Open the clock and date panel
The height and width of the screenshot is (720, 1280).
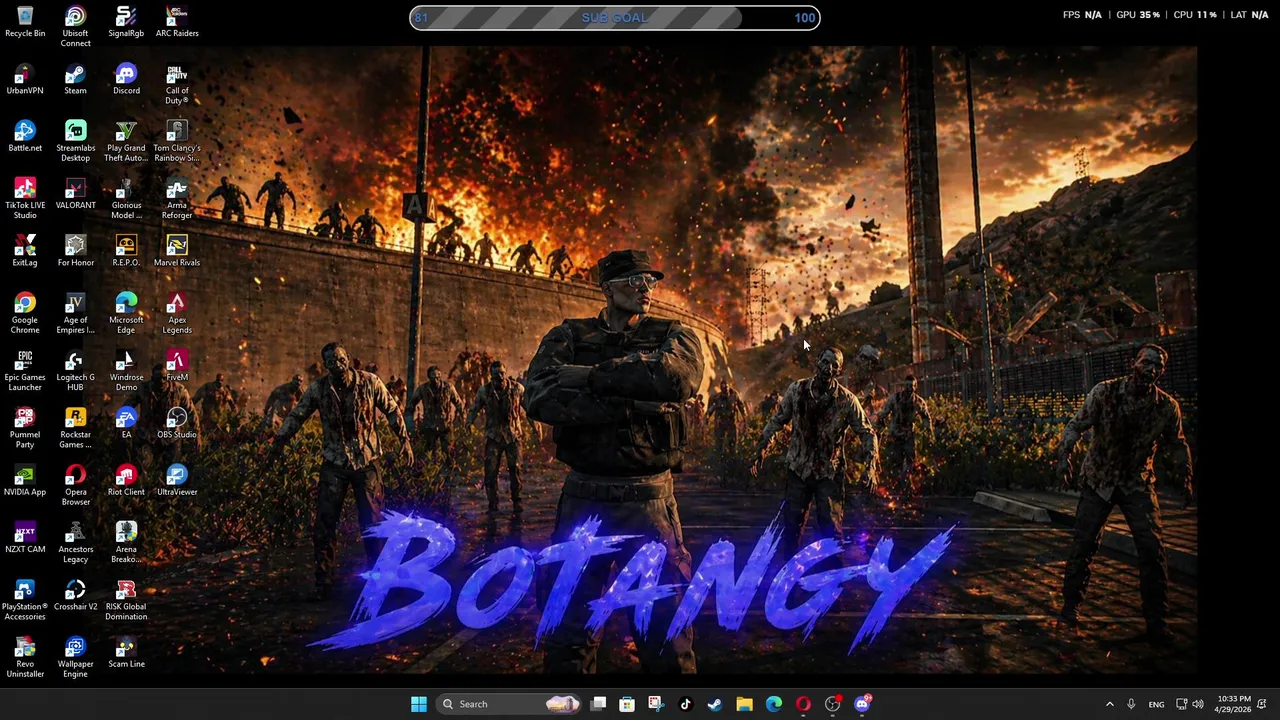pos(1233,704)
